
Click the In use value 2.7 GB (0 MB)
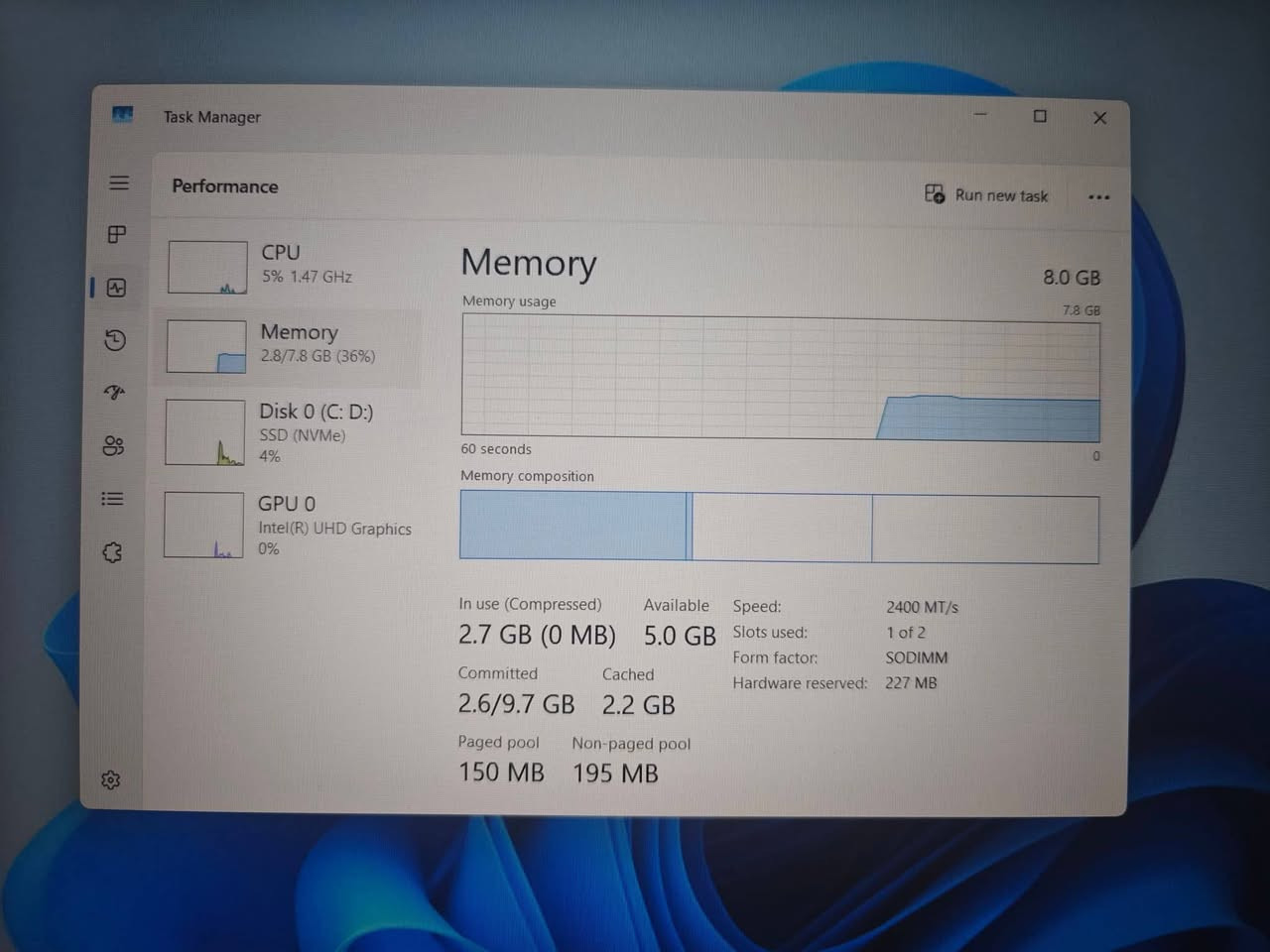pos(537,635)
